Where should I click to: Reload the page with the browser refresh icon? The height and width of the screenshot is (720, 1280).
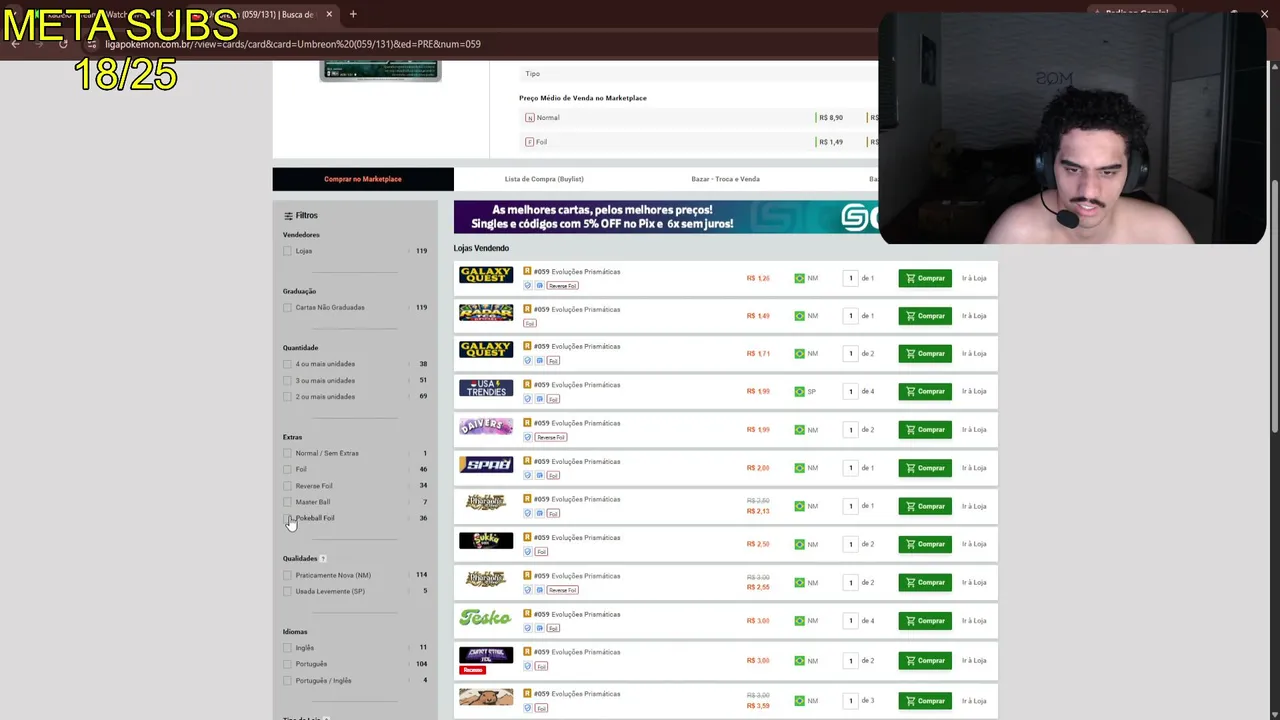click(63, 44)
